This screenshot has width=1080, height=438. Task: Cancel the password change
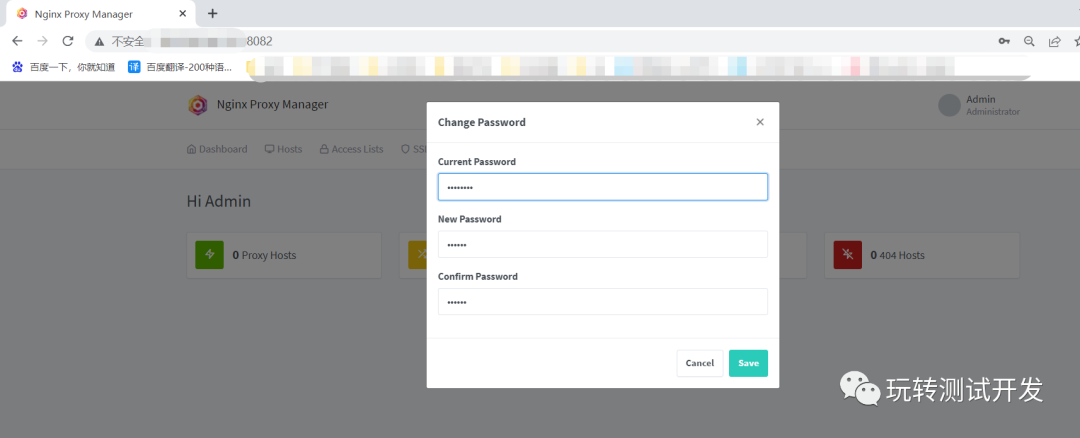coord(699,363)
